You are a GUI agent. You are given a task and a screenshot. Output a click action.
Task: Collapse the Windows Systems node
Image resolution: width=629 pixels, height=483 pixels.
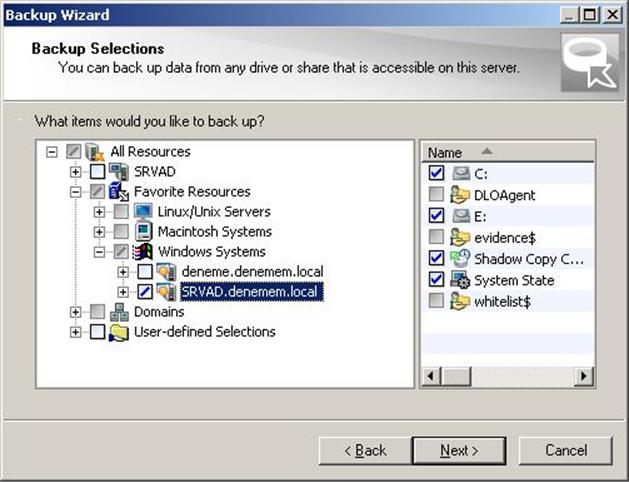pyautogui.click(x=99, y=252)
